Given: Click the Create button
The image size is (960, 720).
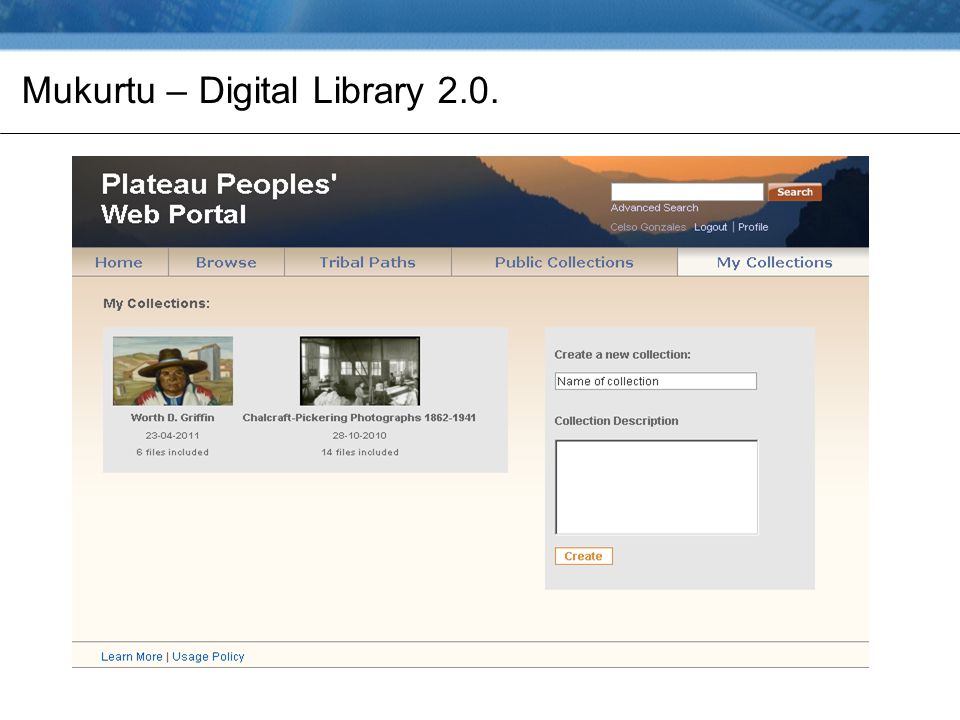Looking at the screenshot, I should click(x=583, y=556).
